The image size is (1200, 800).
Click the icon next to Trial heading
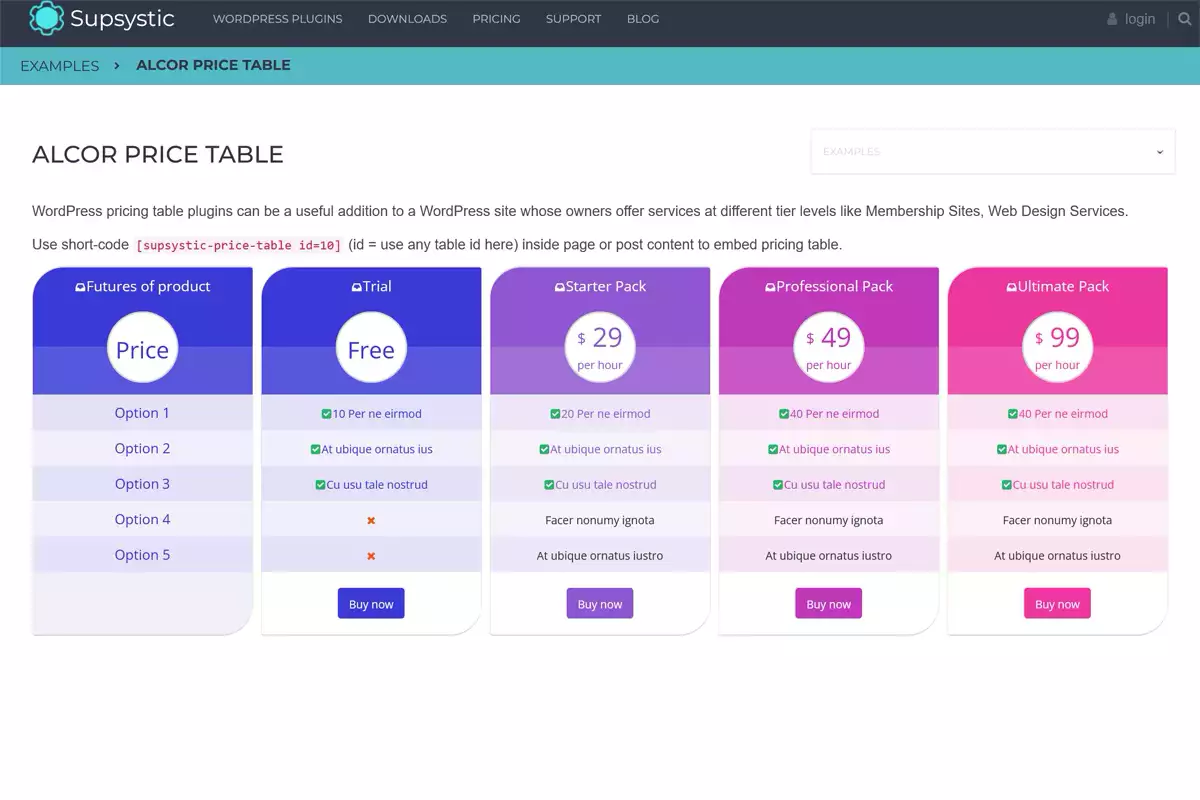click(x=356, y=287)
